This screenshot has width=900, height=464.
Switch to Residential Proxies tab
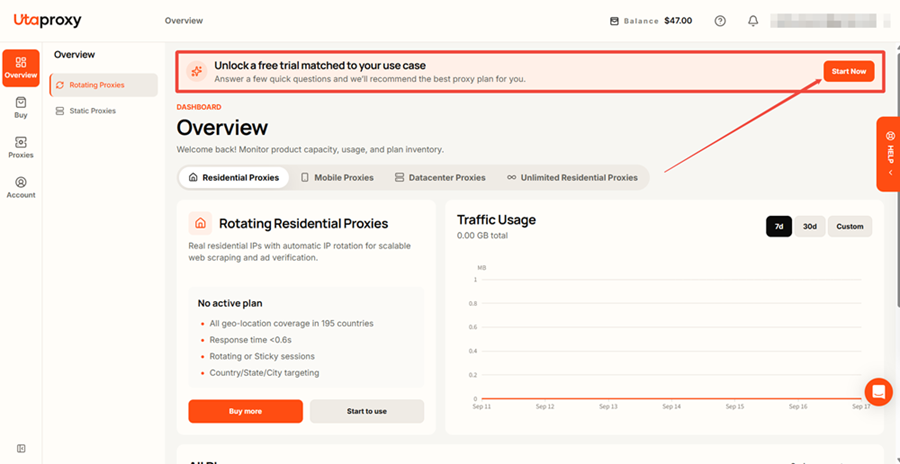point(234,177)
